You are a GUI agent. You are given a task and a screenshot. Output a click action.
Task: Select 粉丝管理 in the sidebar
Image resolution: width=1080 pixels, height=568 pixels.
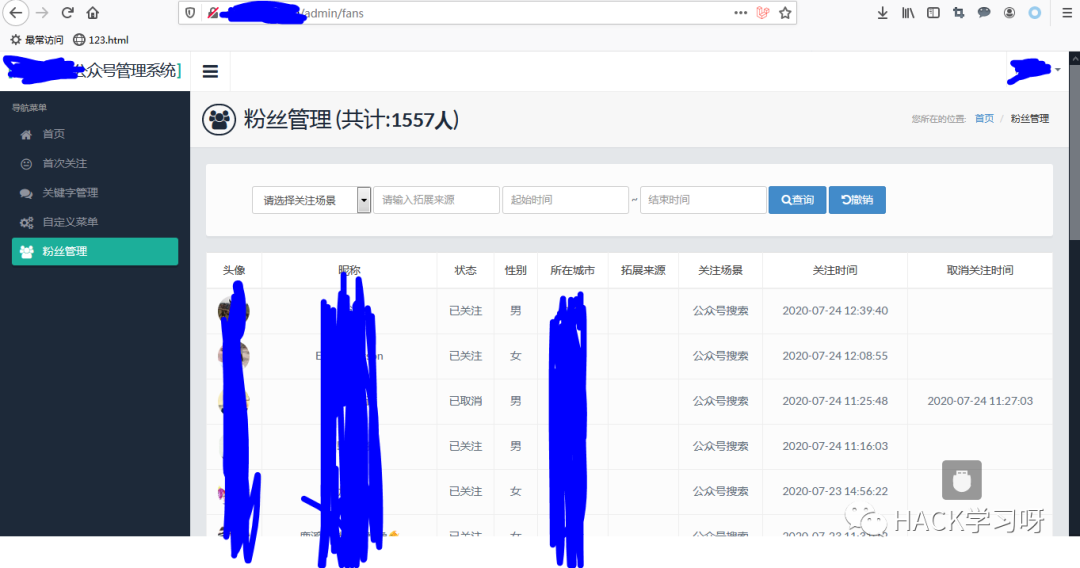click(x=95, y=251)
